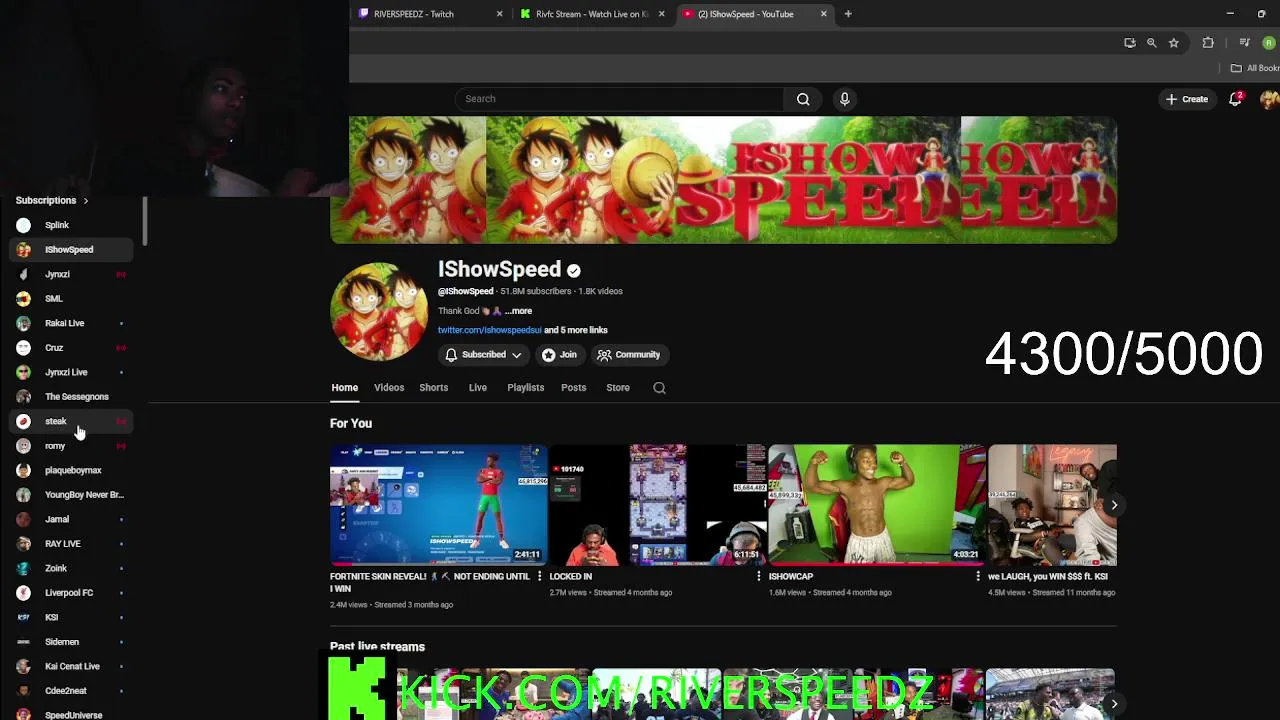1280x720 pixels.
Task: Open Chrome profile avatar R
Action: tap(1269, 43)
